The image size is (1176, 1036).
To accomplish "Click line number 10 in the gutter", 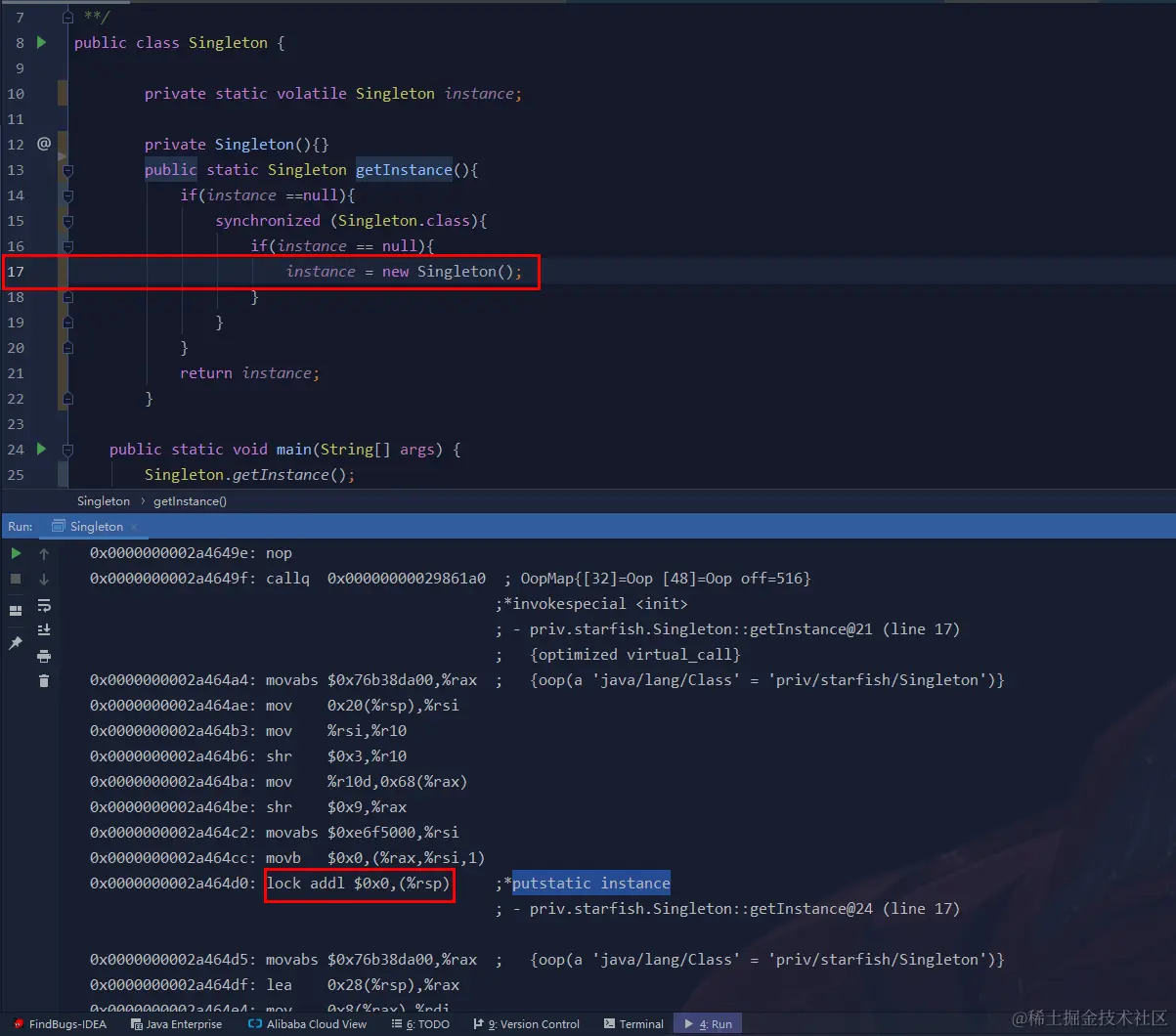I will [16, 94].
